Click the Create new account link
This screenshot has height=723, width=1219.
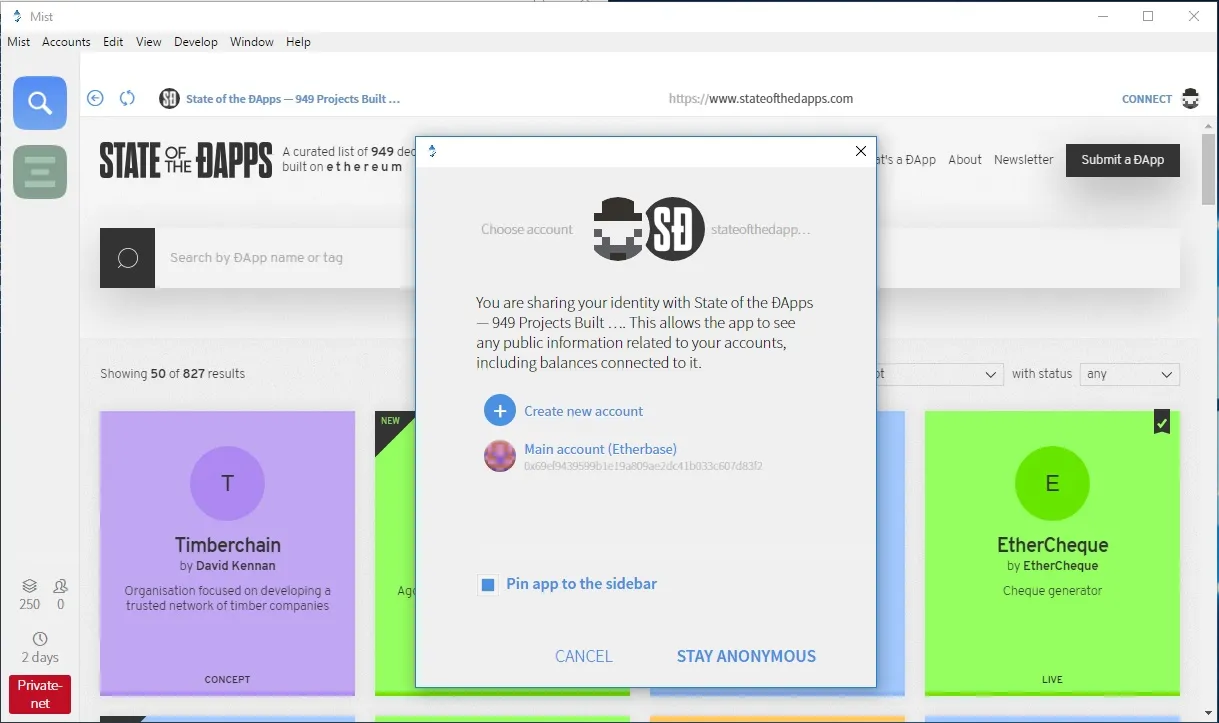584,411
